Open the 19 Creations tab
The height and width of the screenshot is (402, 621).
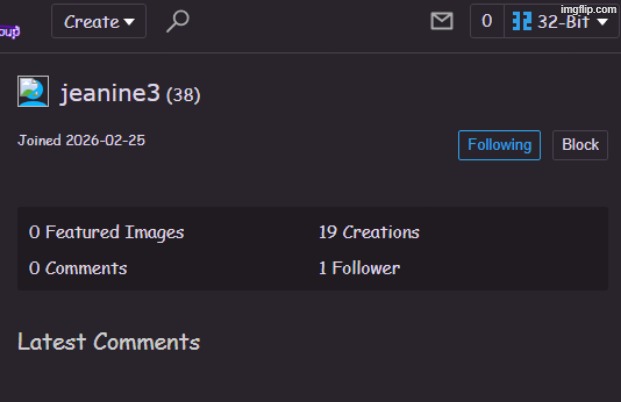pyautogui.click(x=369, y=232)
